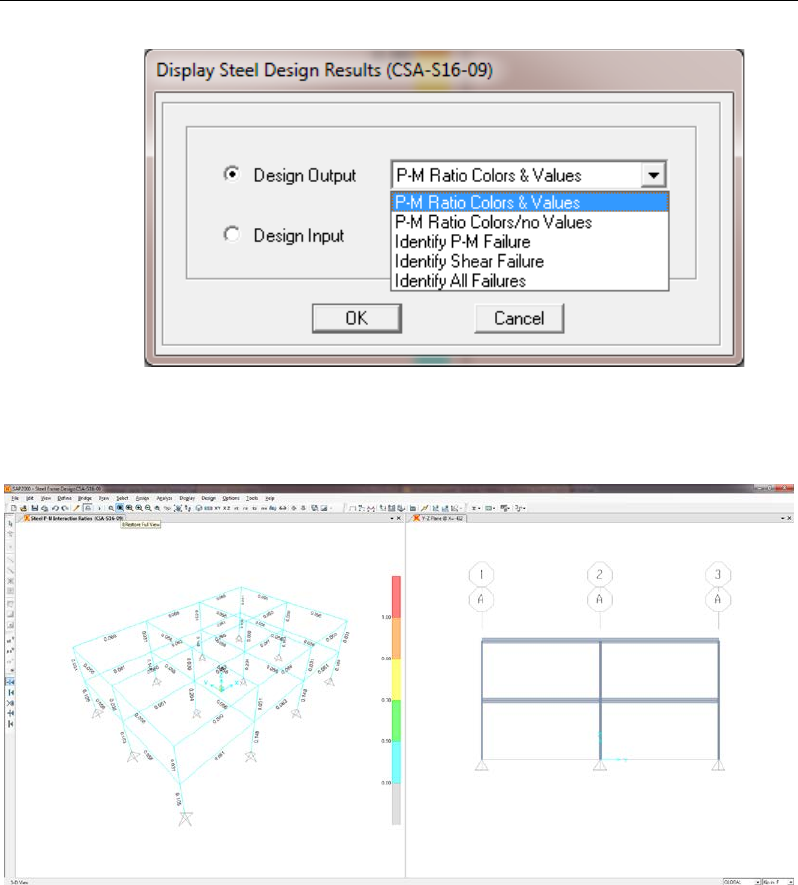798x885 pixels.
Task: Open left view pane dropdown arrow
Action: click(x=392, y=518)
